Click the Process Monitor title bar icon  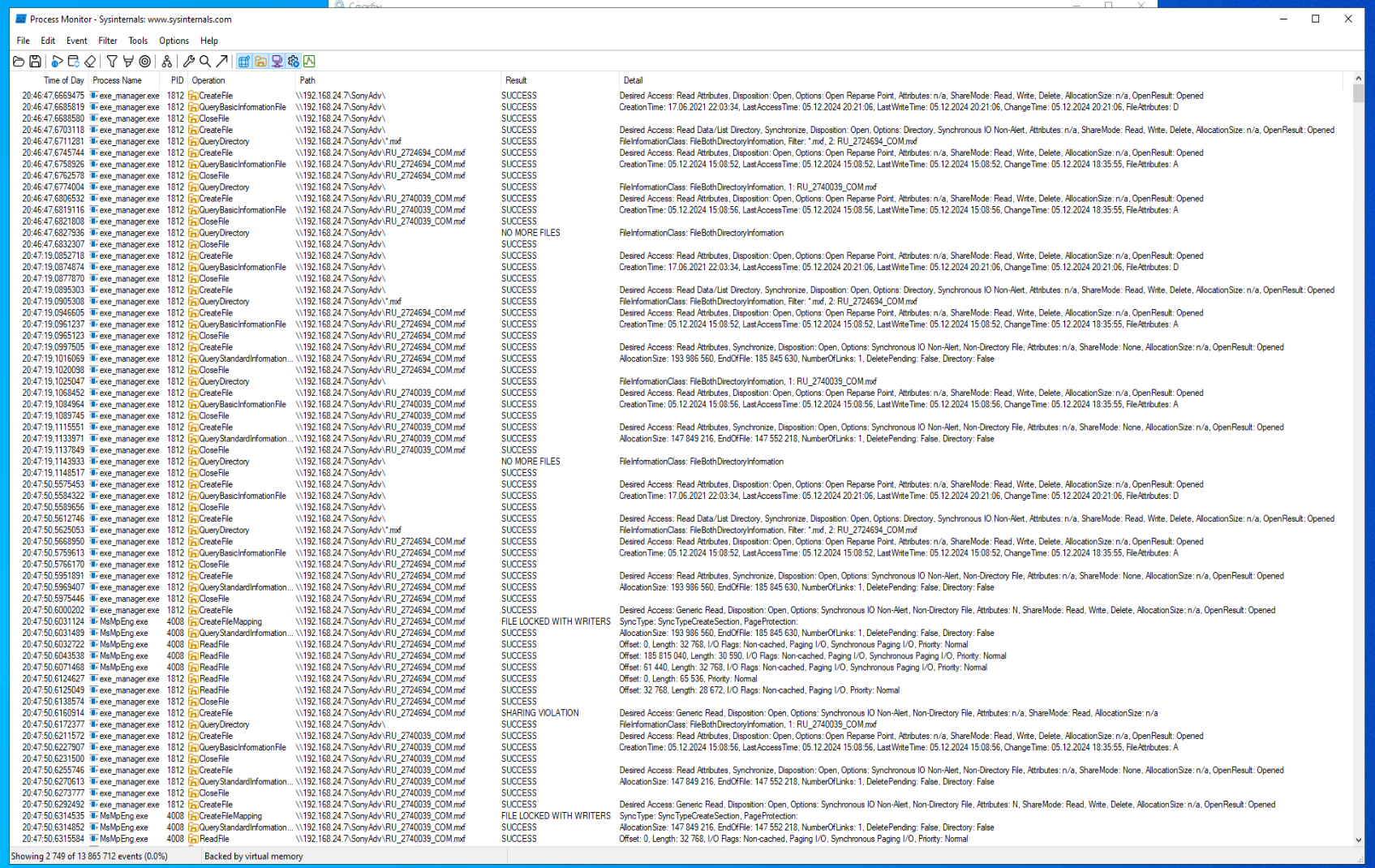tap(20, 19)
